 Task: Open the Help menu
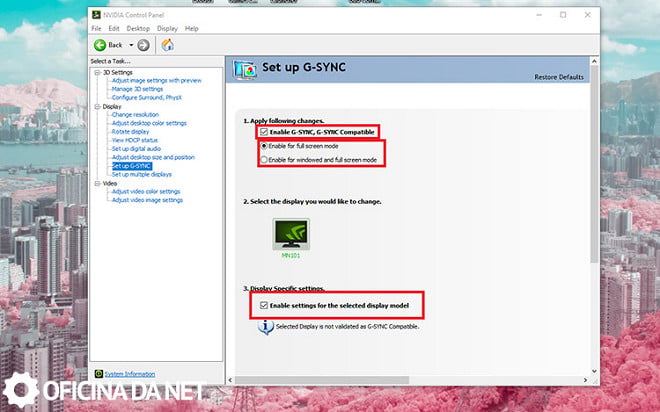coord(192,29)
